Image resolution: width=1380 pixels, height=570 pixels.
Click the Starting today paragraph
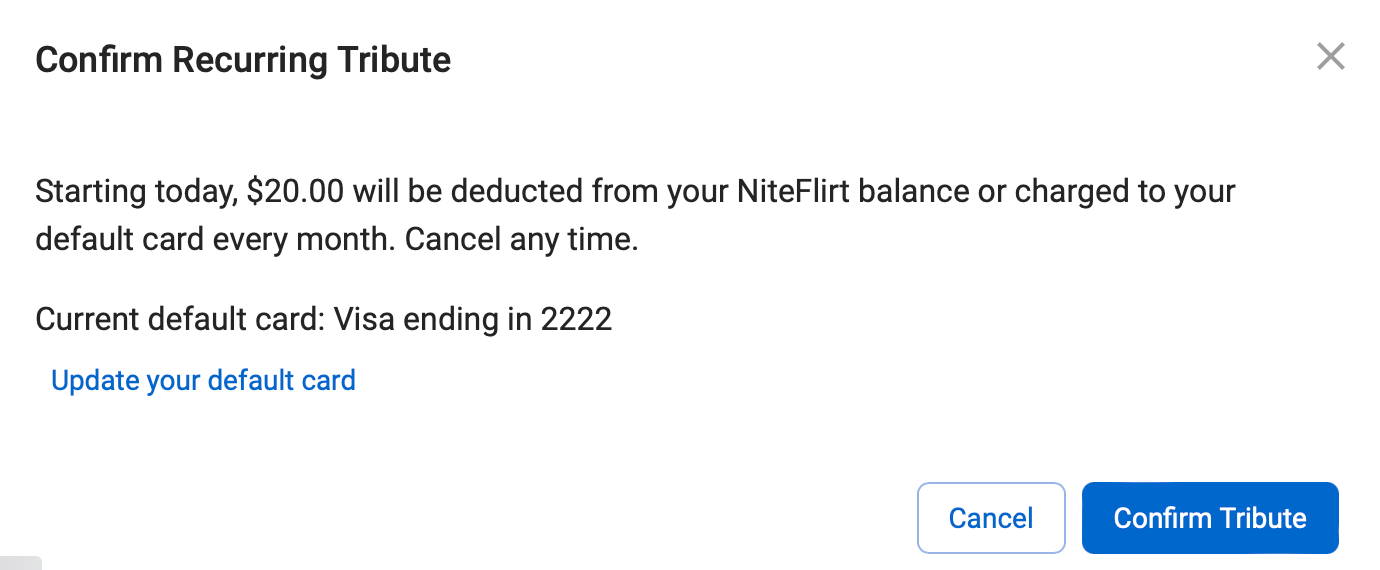(x=636, y=216)
